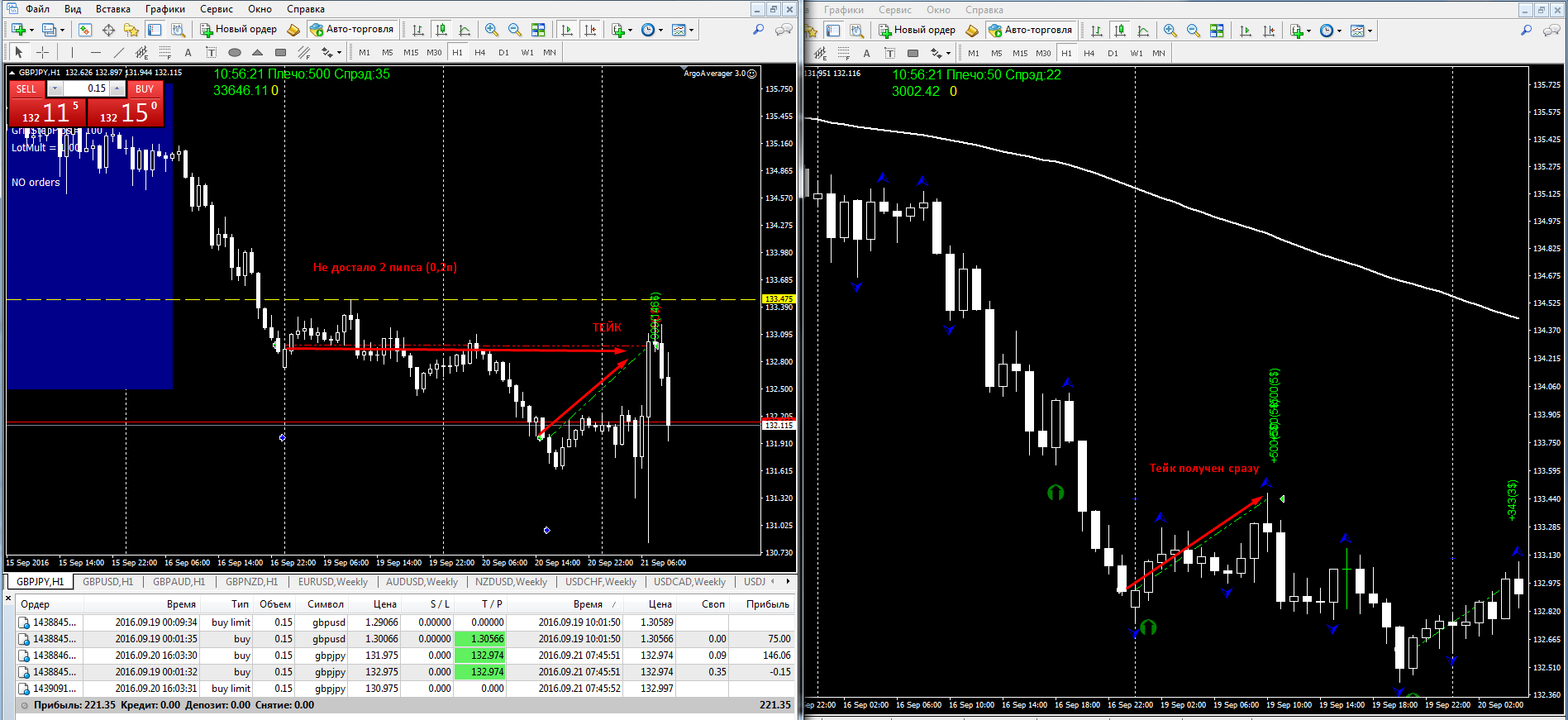
Task: Select rectangle shape tool, left window
Action: 281,52
